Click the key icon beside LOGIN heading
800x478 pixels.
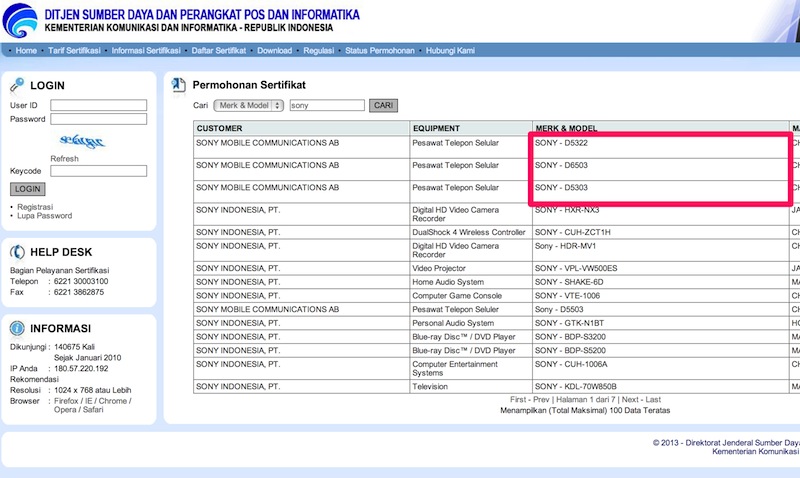[x=17, y=85]
